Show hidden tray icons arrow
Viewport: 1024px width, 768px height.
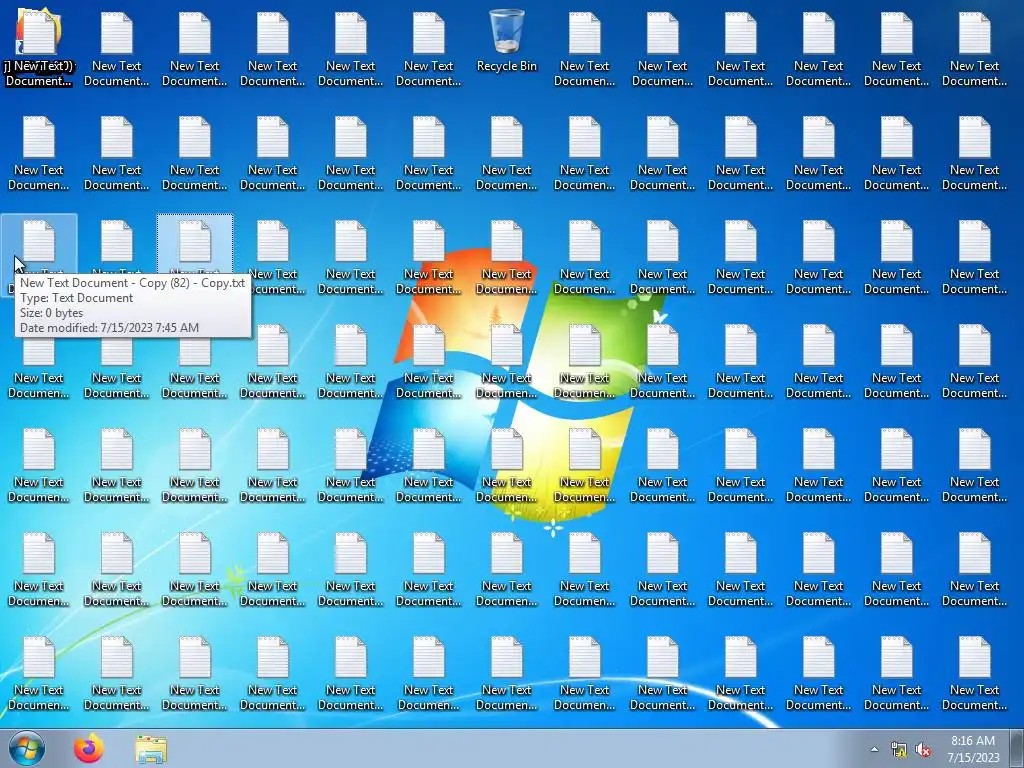tap(874, 749)
